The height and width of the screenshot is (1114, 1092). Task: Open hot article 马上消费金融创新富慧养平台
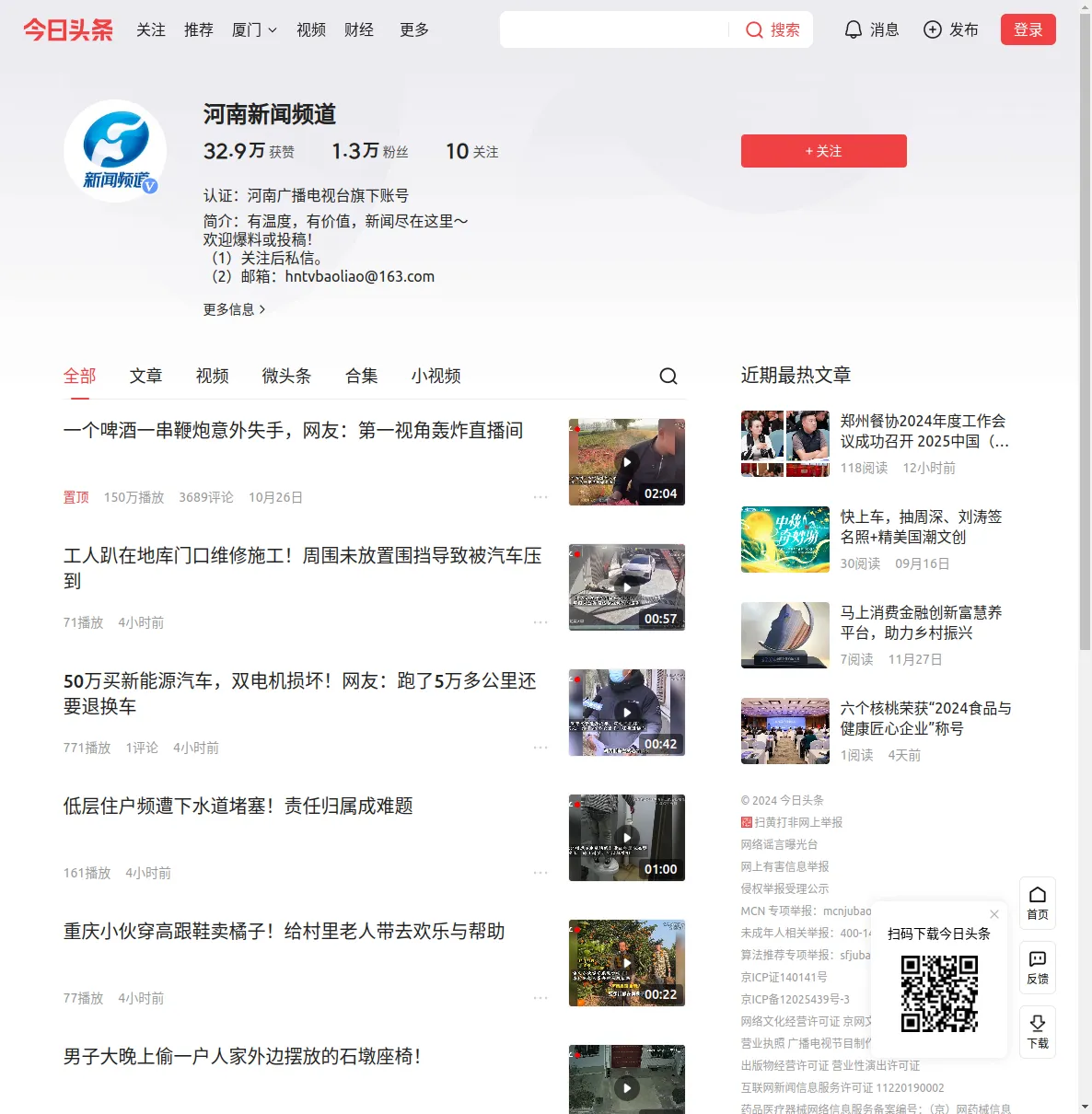[922, 622]
